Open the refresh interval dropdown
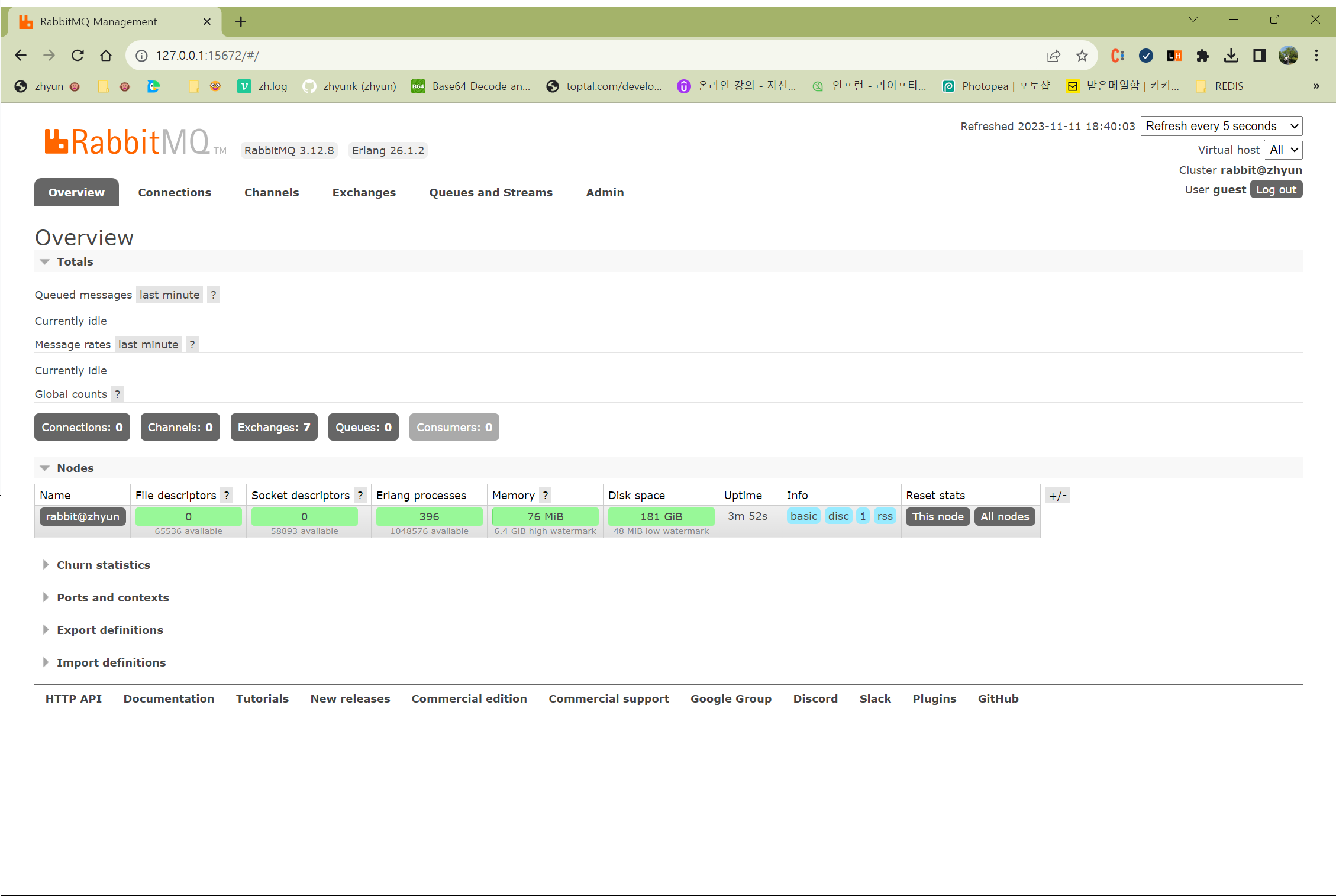This screenshot has height=896, width=1336. point(1221,126)
